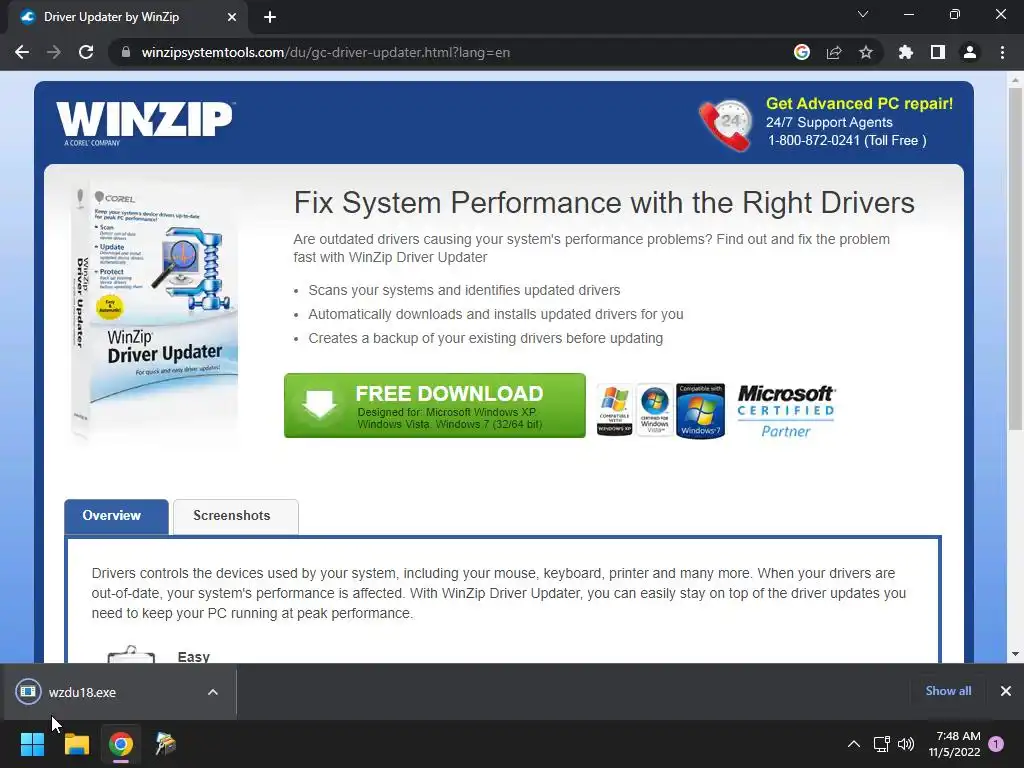The height and width of the screenshot is (768, 1024).
Task: Bookmark this page with the star icon
Action: [865, 52]
